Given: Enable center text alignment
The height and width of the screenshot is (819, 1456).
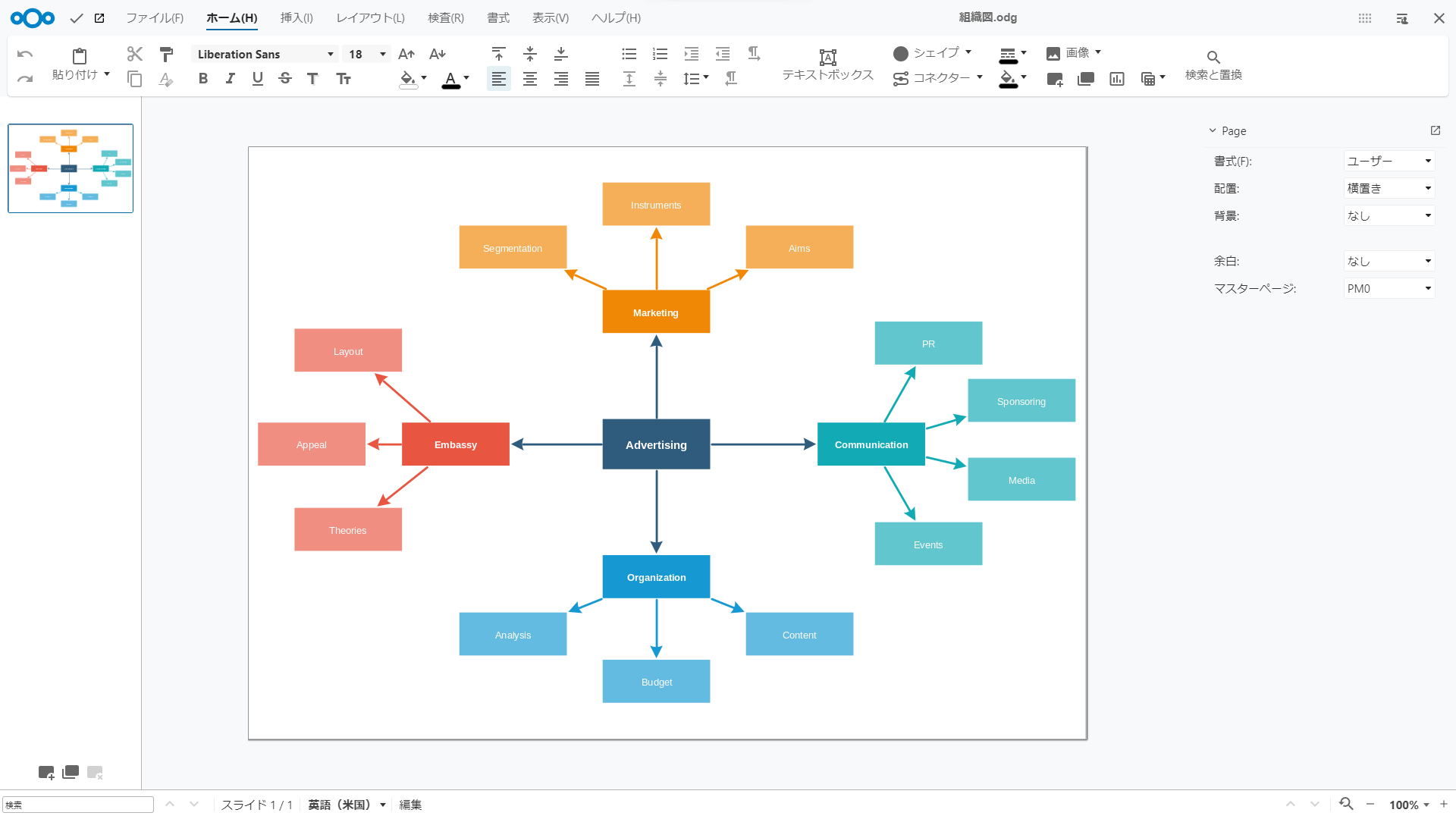Looking at the screenshot, I should pos(530,79).
